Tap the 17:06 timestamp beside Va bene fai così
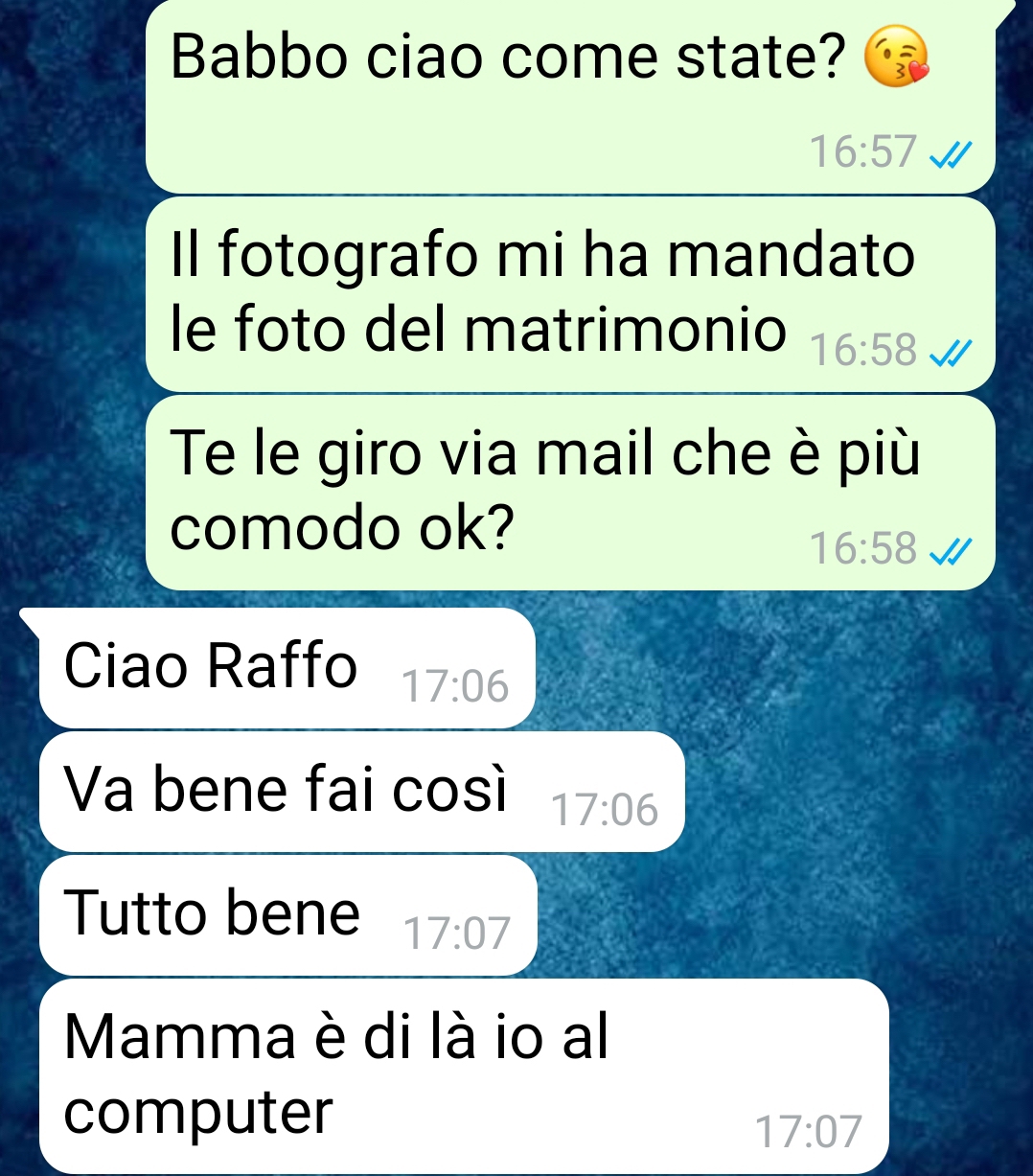 pyautogui.click(x=606, y=811)
